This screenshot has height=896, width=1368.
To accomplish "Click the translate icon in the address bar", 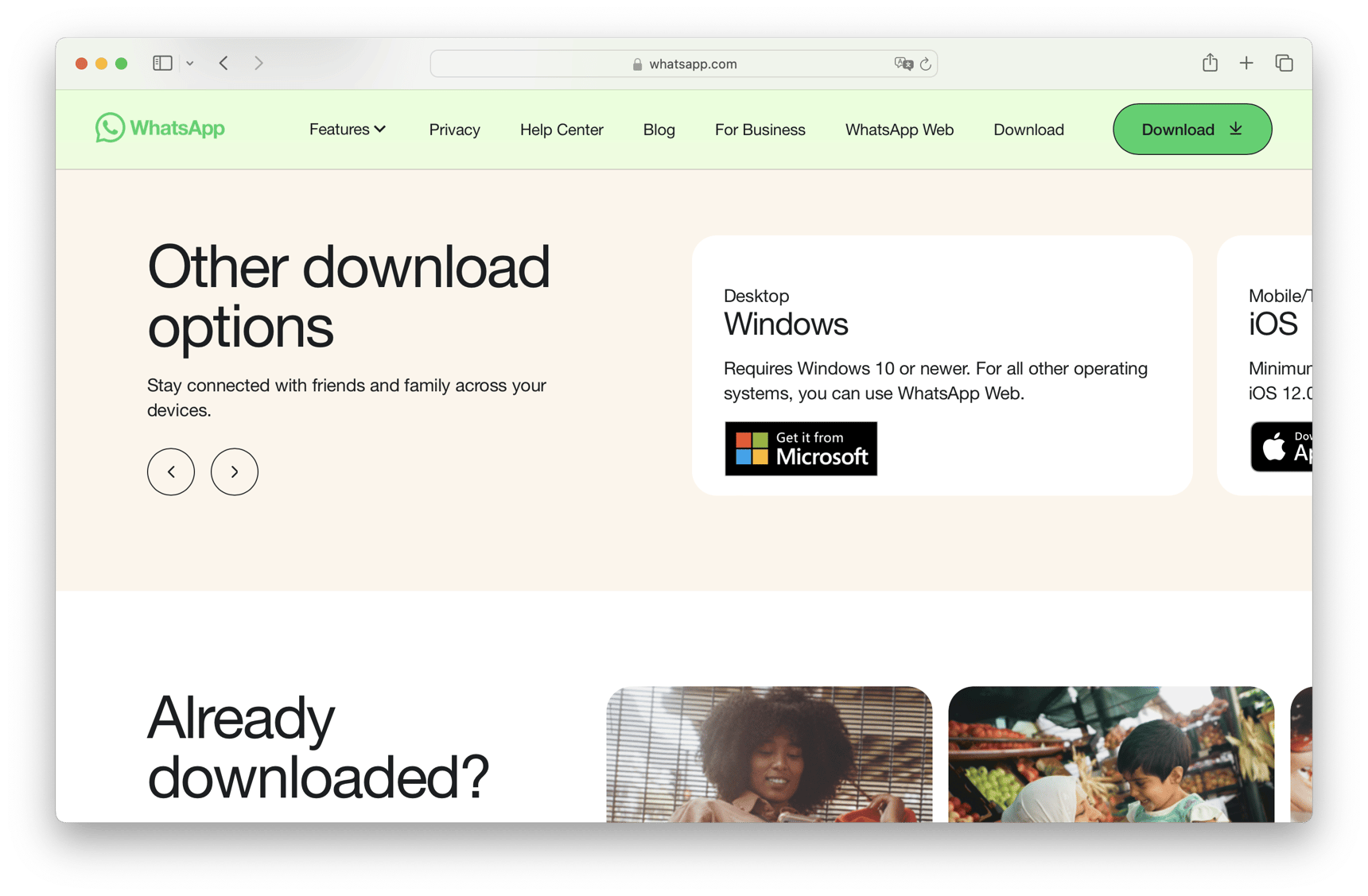I will (903, 64).
